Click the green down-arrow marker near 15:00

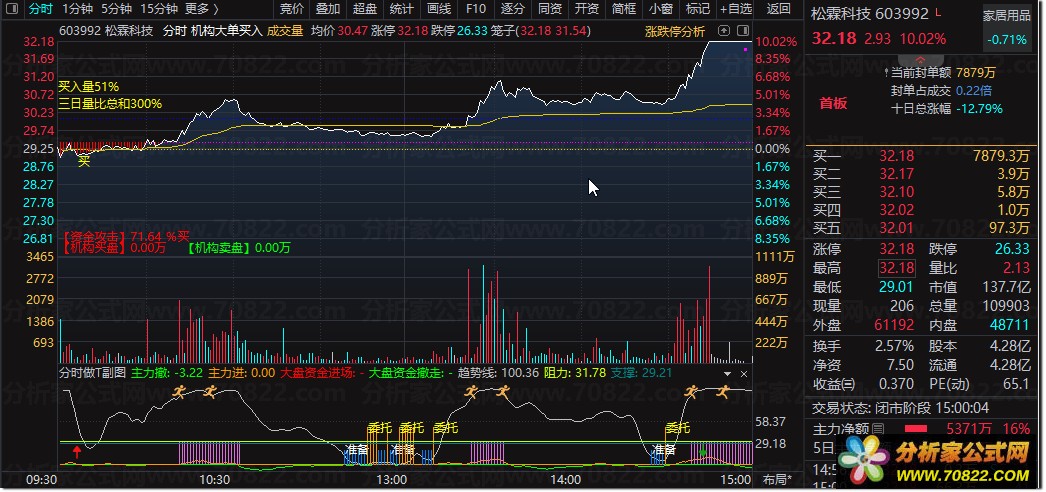pos(702,453)
